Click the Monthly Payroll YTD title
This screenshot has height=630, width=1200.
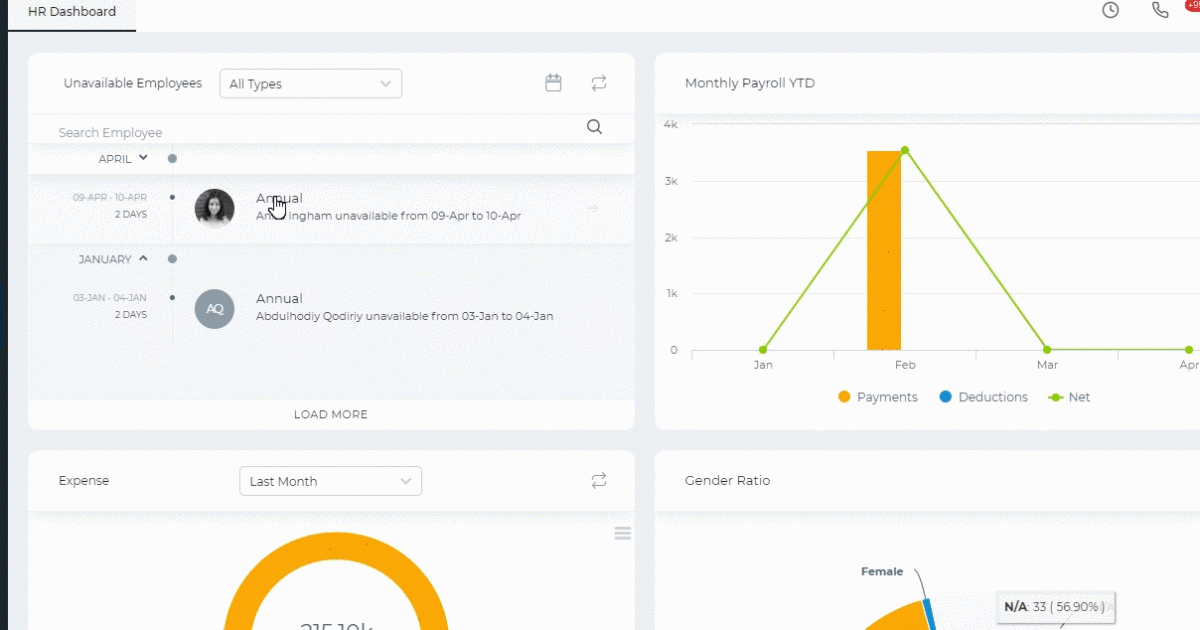(x=750, y=83)
